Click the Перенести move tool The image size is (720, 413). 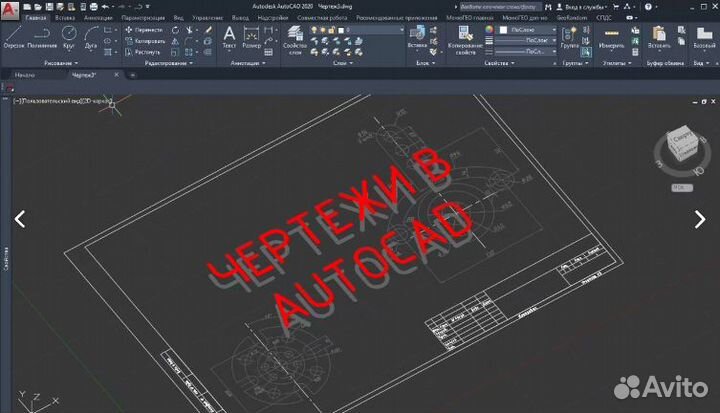pyautogui.click(x=144, y=30)
